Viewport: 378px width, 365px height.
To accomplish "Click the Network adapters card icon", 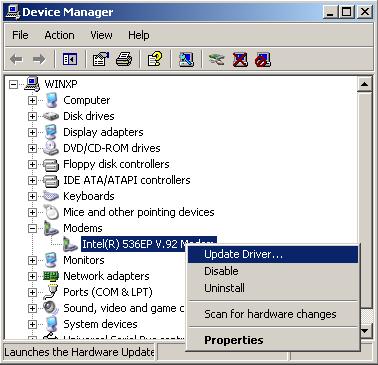I will point(51,276).
